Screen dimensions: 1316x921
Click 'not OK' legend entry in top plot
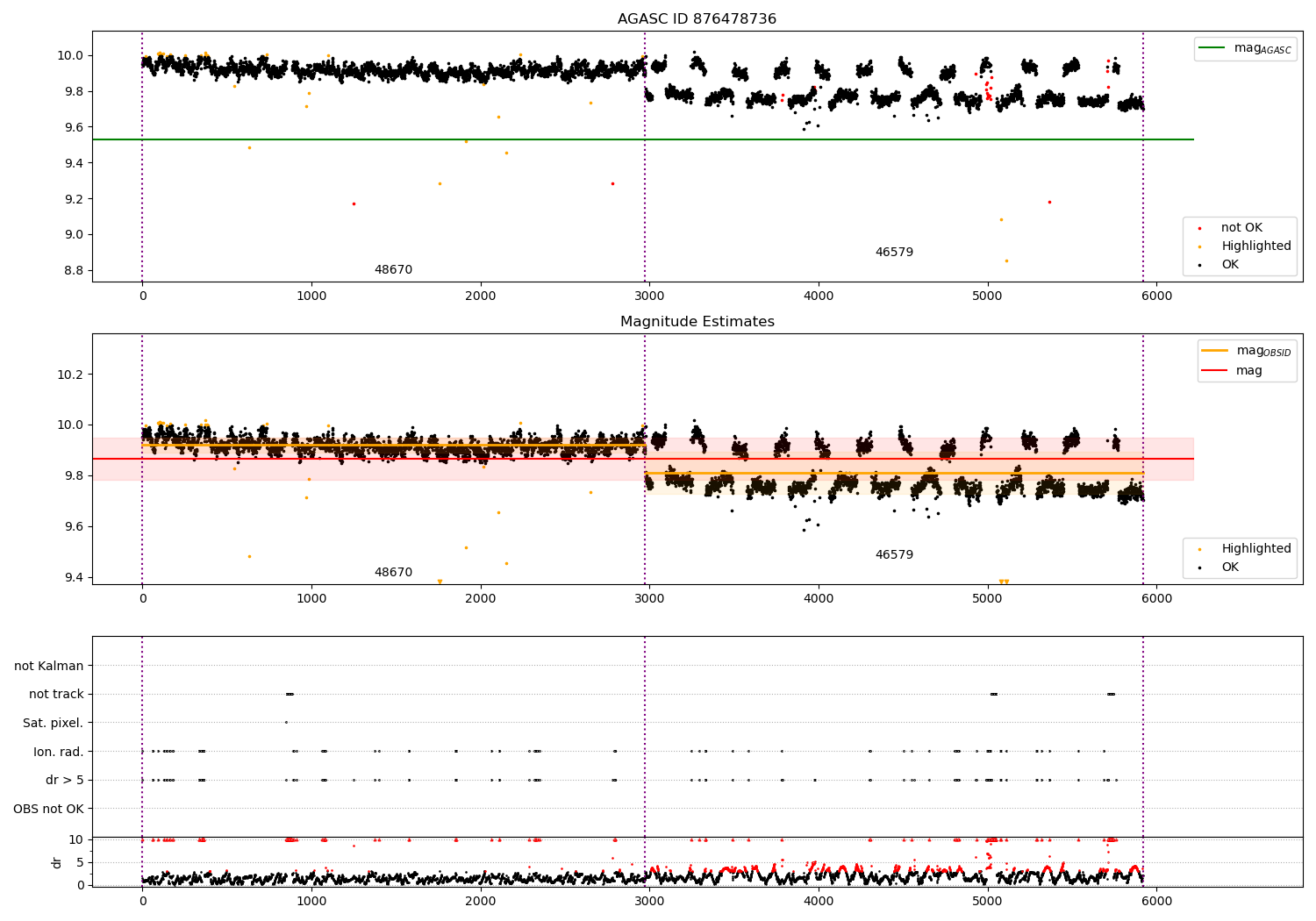(1240, 228)
